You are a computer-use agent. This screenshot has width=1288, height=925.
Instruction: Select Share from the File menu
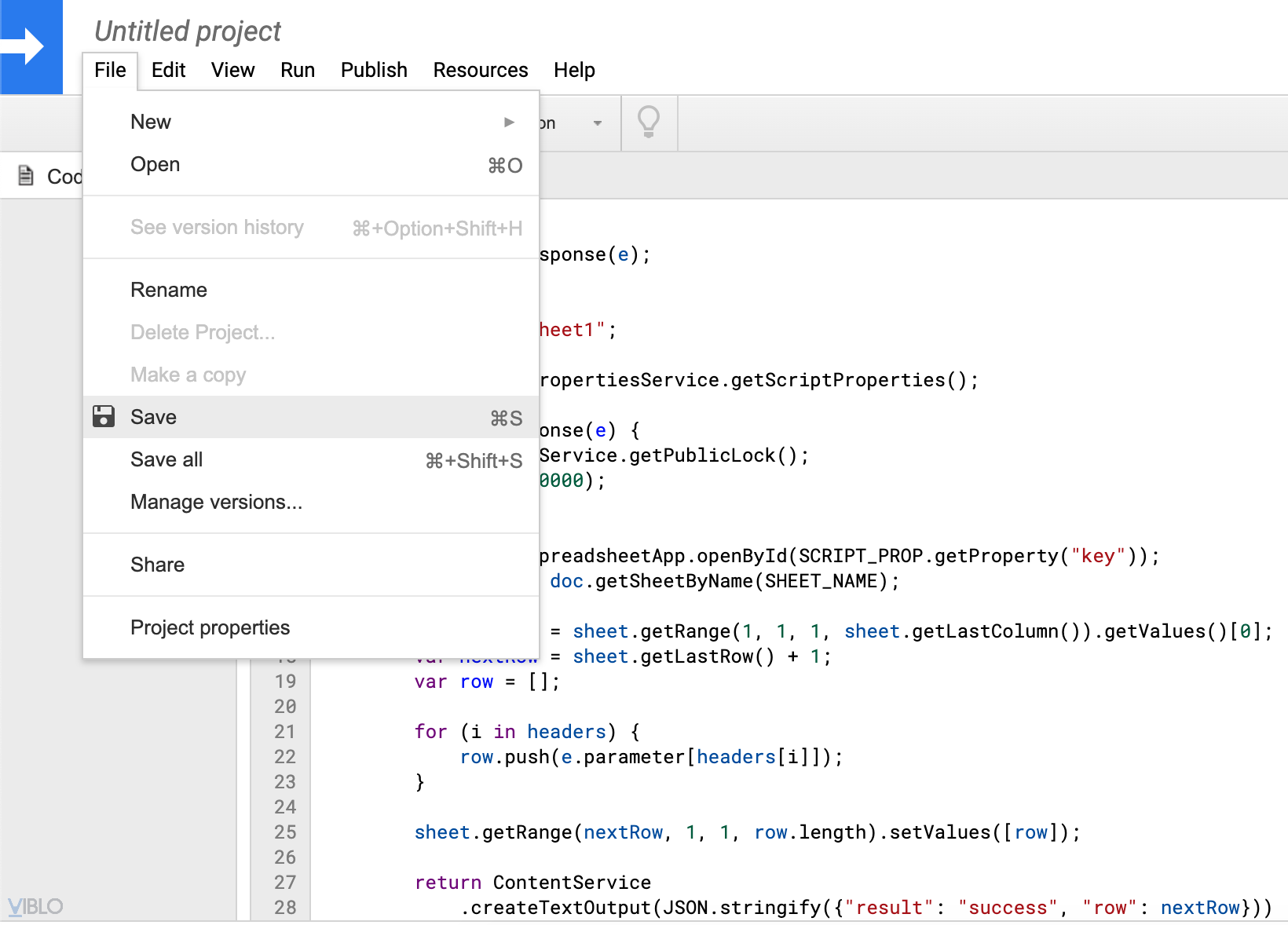[157, 565]
